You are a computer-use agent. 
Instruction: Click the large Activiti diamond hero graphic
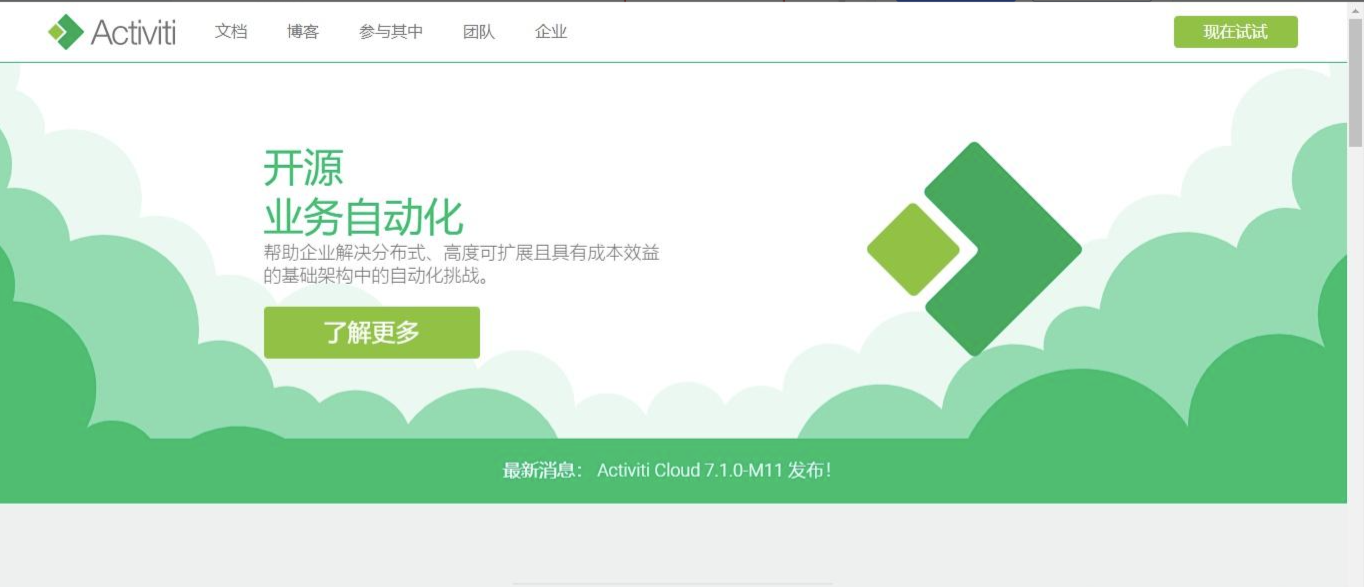tap(974, 249)
